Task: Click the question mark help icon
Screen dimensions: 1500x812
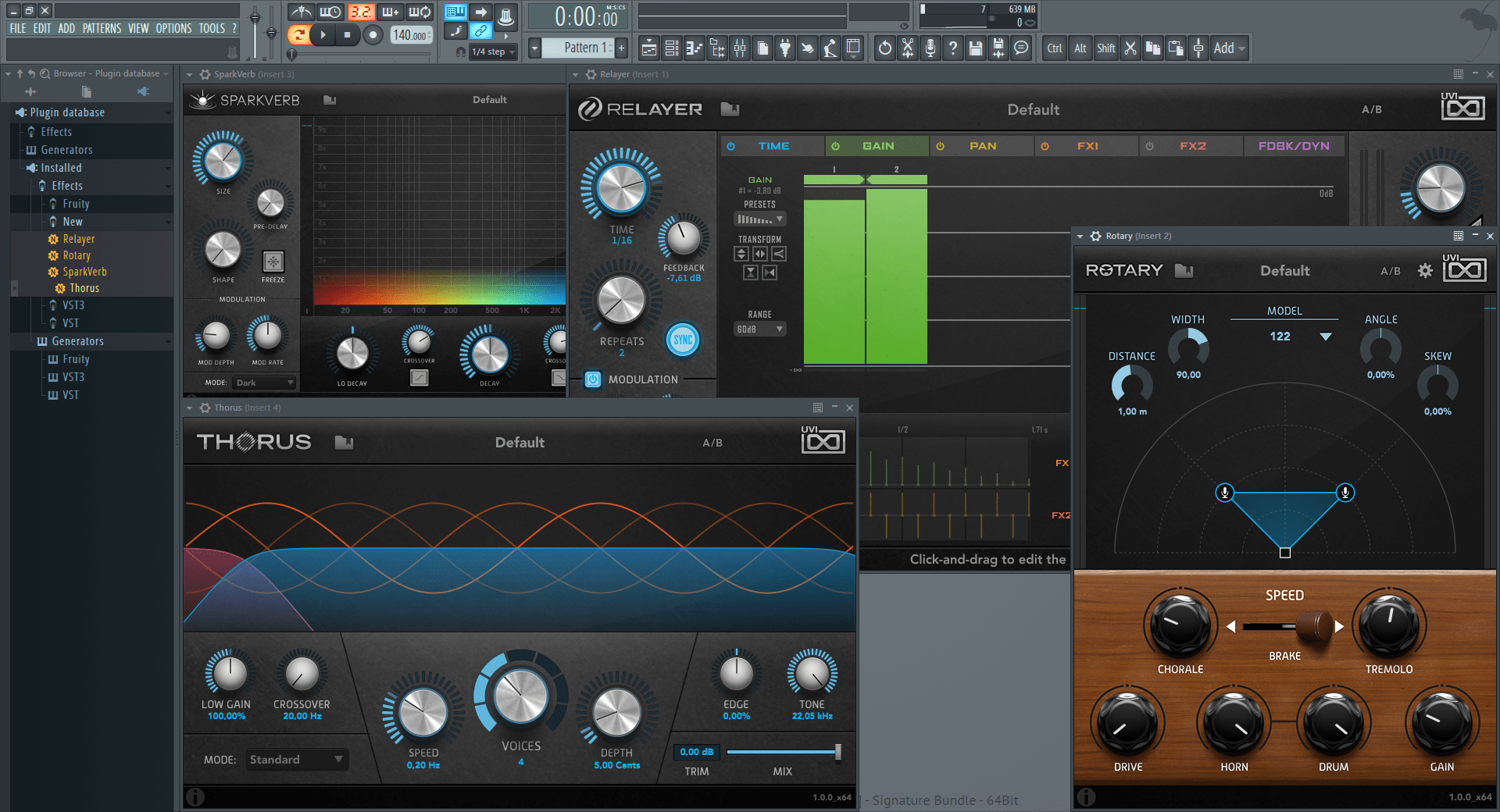Action: point(952,48)
